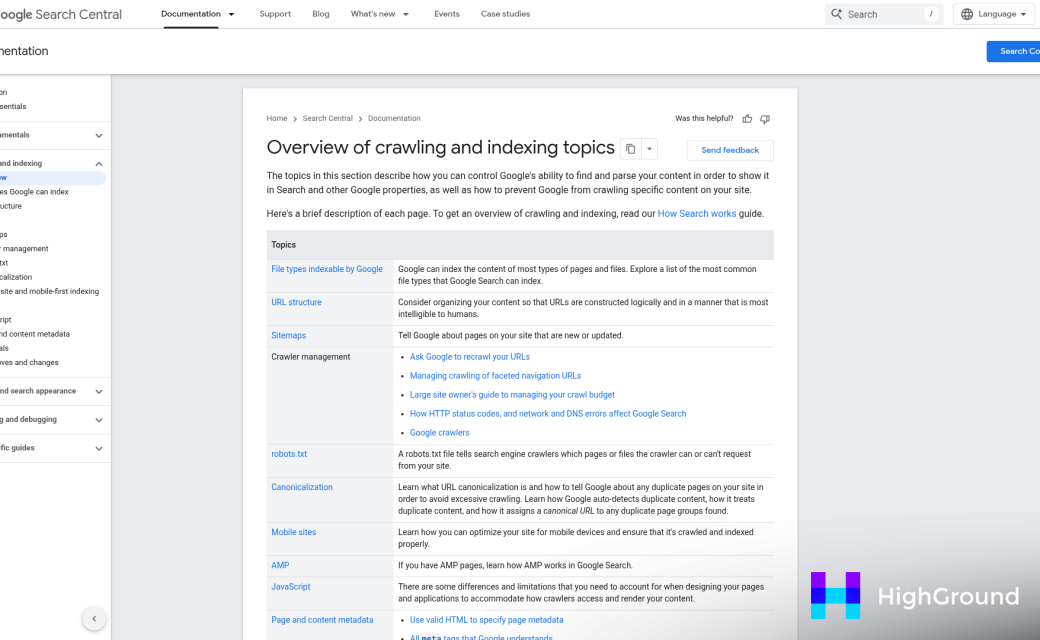The image size is (1040, 640).
Task: Collapse the crawling and indexing sidebar section
Action: pos(98,163)
